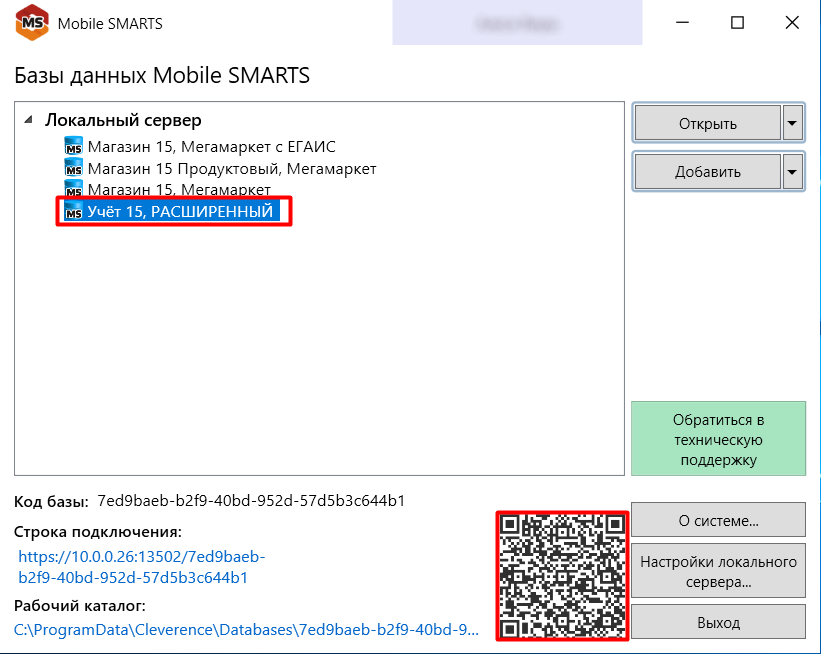The height and width of the screenshot is (654, 821).
Task: Click Обратиться в техническую поддержку button
Action: 718,439
